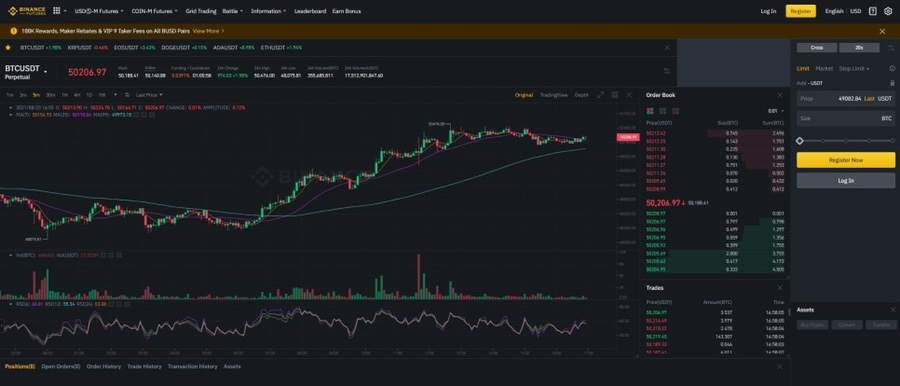Select the 1m chart interval
The image size is (900, 386).
click(10, 95)
